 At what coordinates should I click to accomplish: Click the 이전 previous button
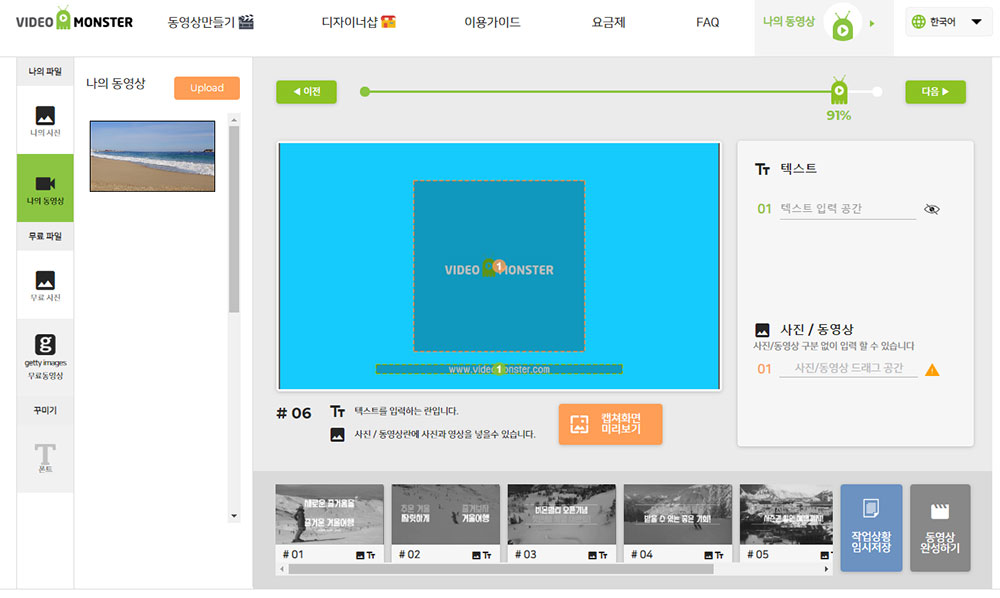pos(306,92)
